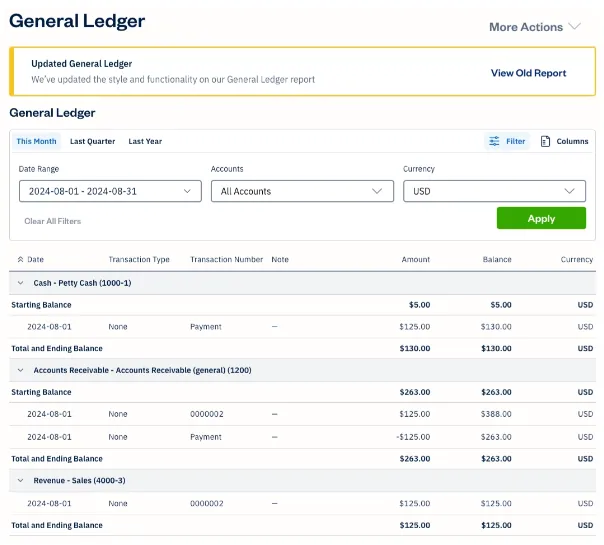
Task: Click the View Old Report link
Action: pos(528,73)
